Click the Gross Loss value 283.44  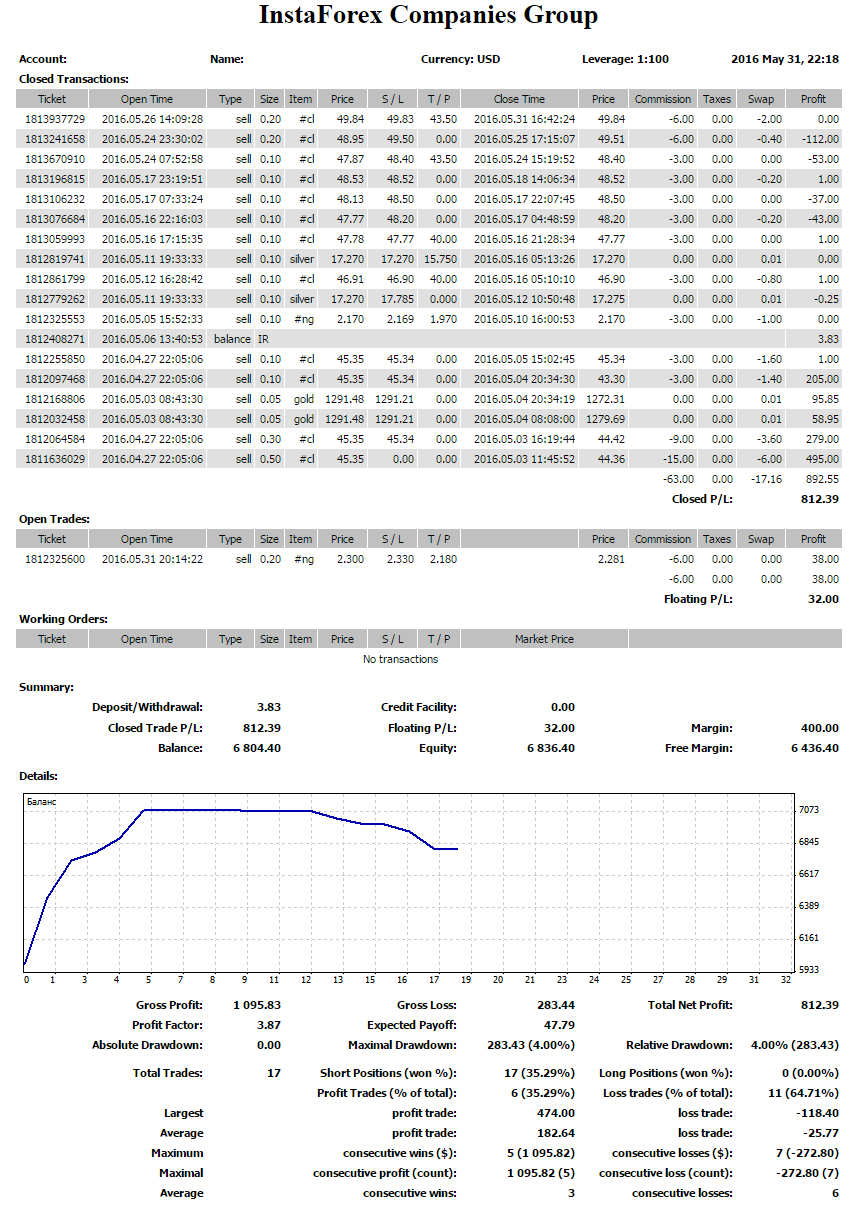555,1005
